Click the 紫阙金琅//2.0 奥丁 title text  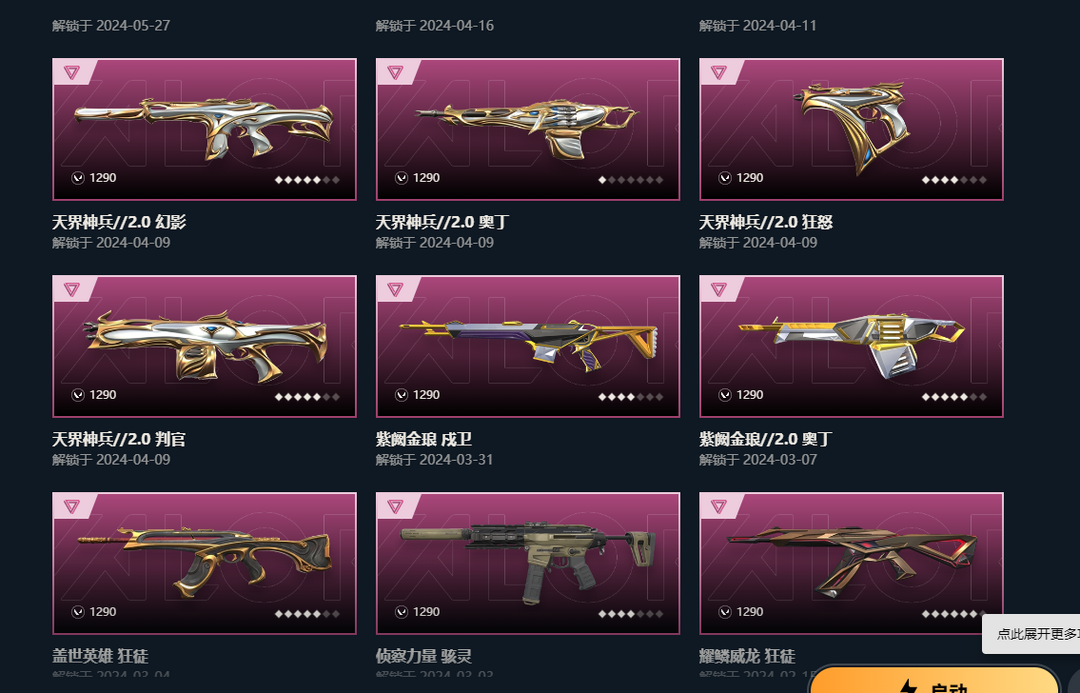766,439
